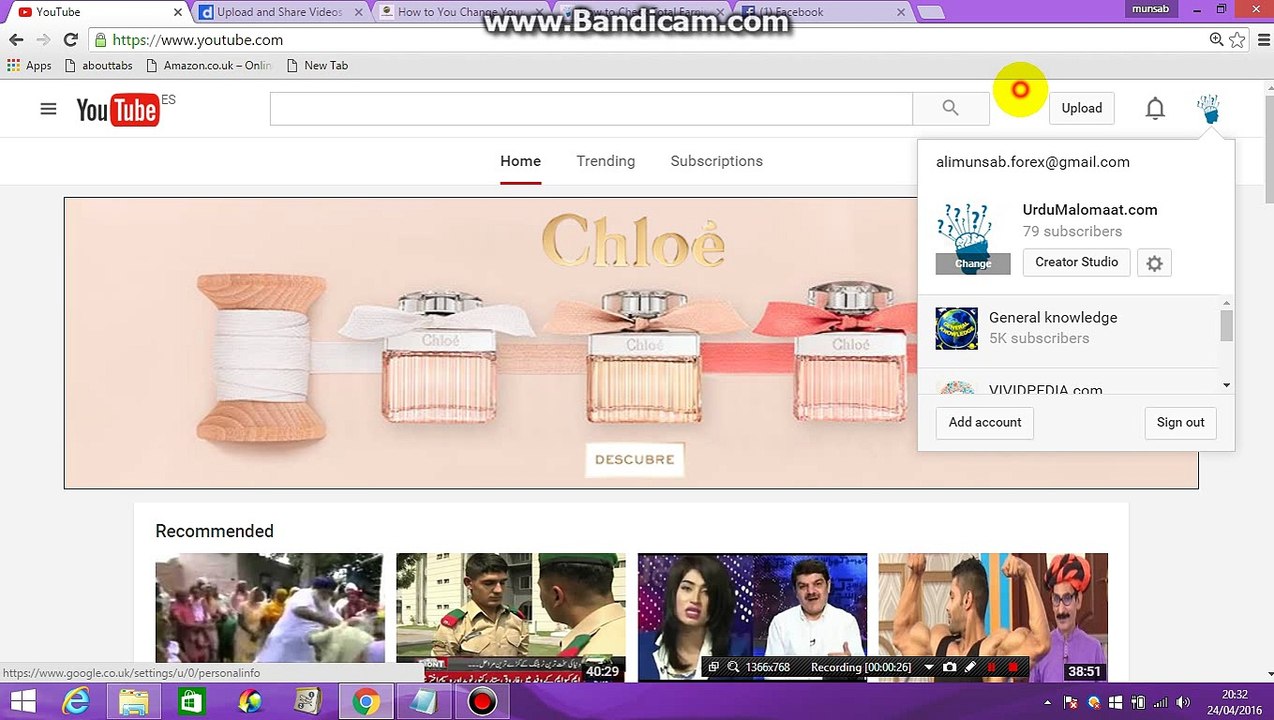
Task: Open the 38:51 bodybuilder video thumbnail
Action: pyautogui.click(x=993, y=617)
